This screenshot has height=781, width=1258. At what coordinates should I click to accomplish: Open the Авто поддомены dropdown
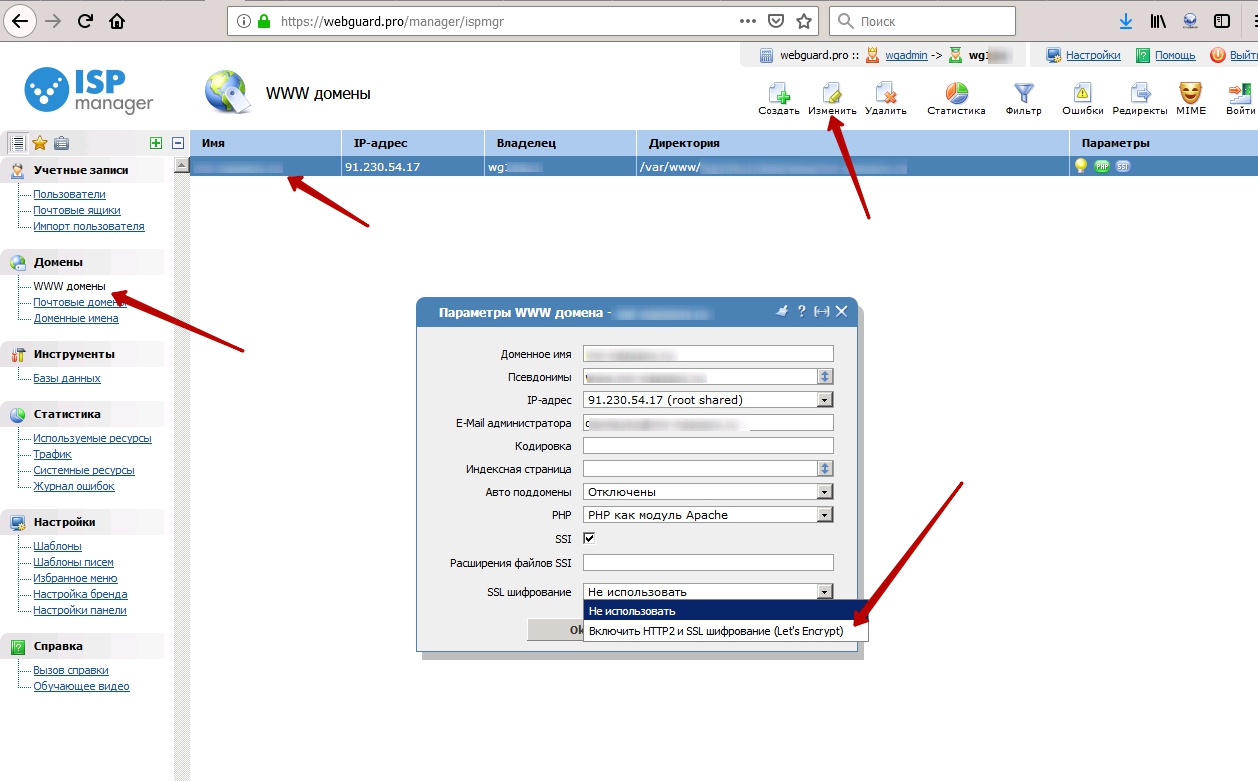click(825, 492)
